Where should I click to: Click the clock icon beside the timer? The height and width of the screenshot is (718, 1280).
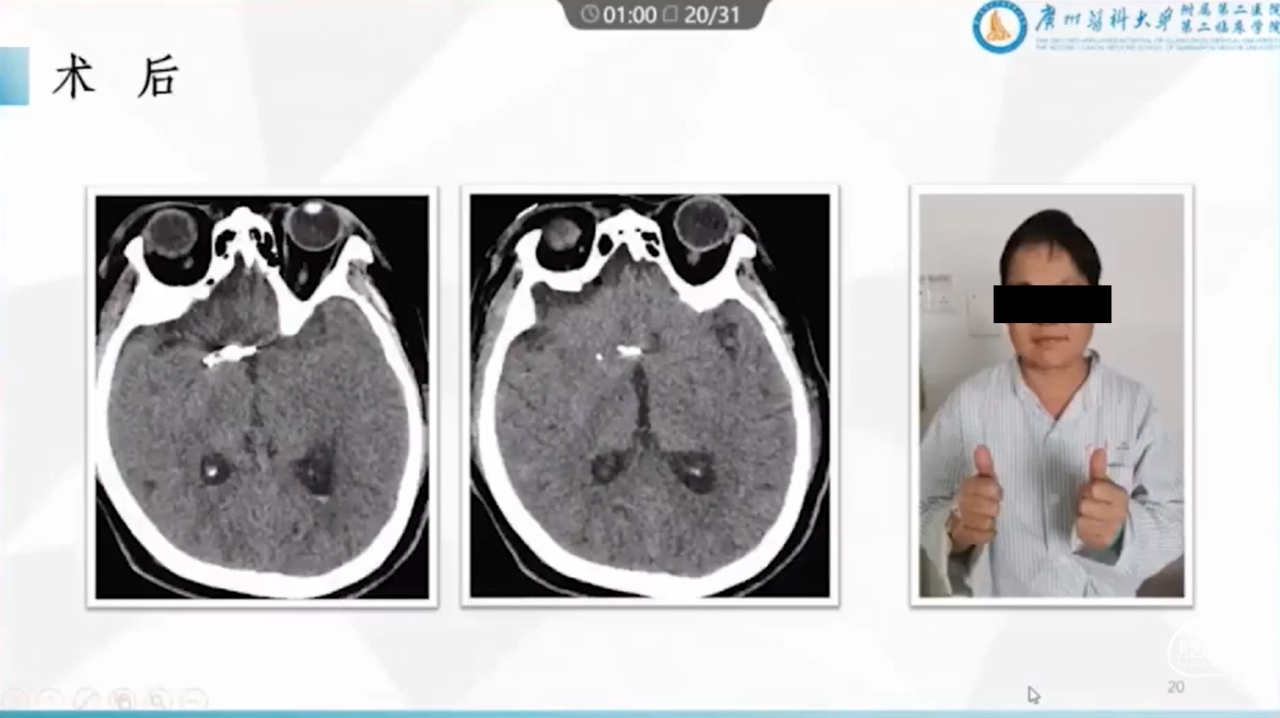(x=590, y=14)
